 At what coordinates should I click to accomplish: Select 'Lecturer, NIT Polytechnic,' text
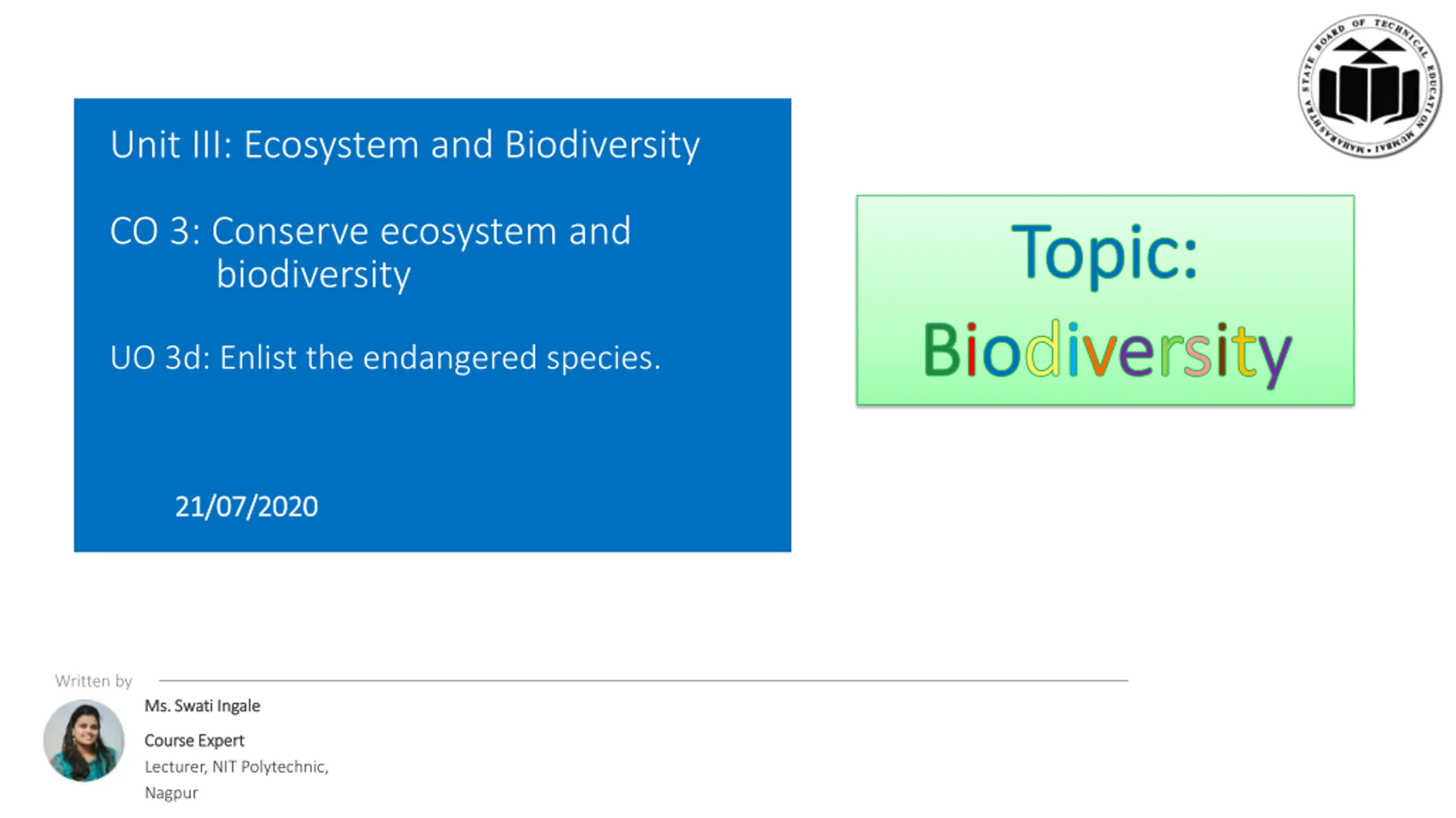coord(237,767)
